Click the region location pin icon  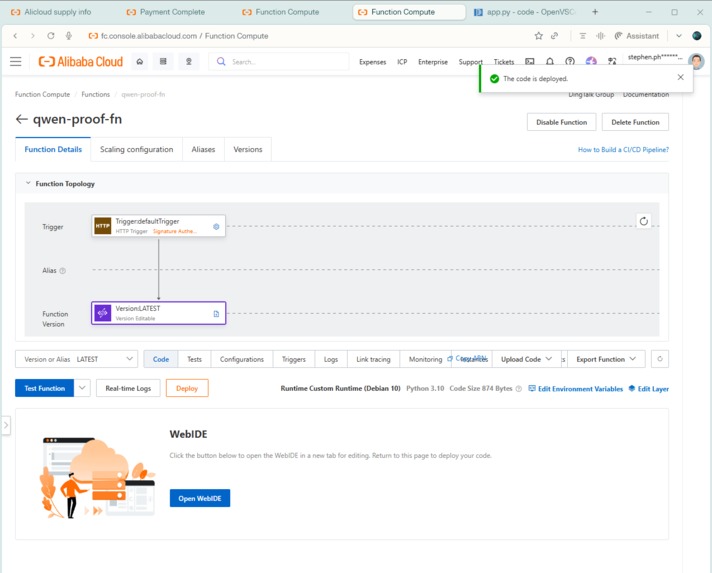(188, 61)
